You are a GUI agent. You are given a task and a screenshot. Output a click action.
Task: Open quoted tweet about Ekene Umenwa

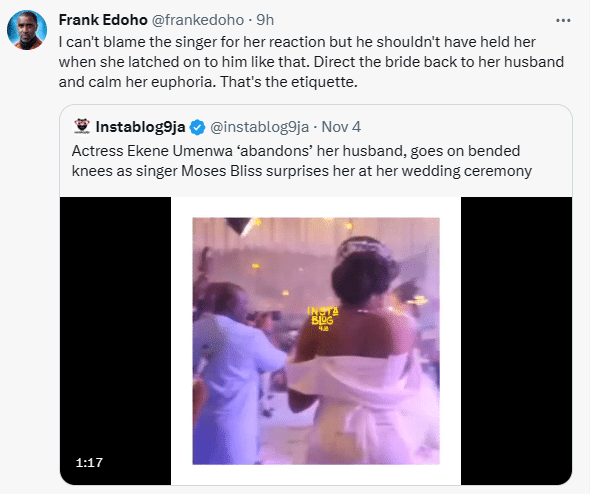320,160
